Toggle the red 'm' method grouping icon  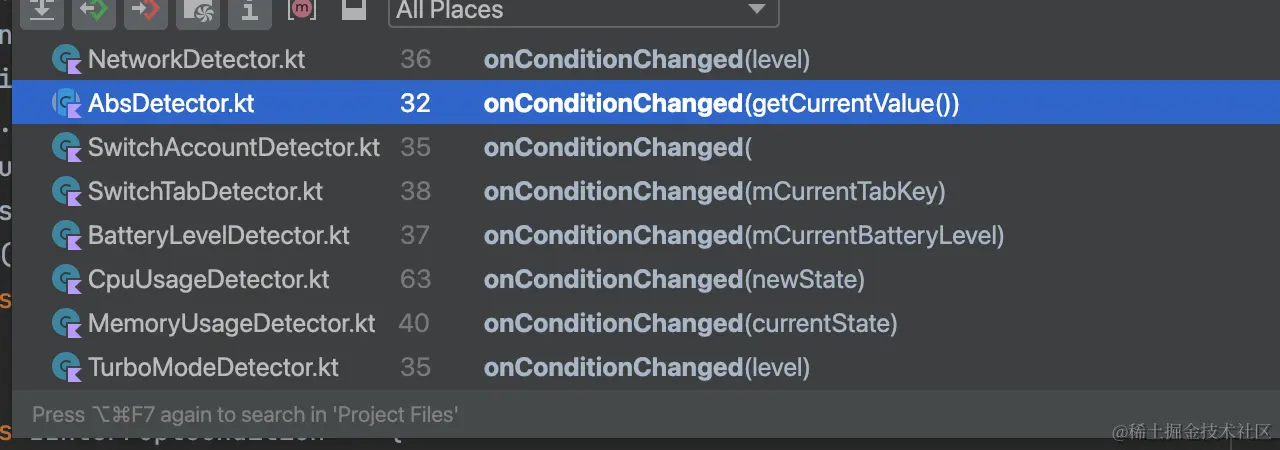coord(302,9)
